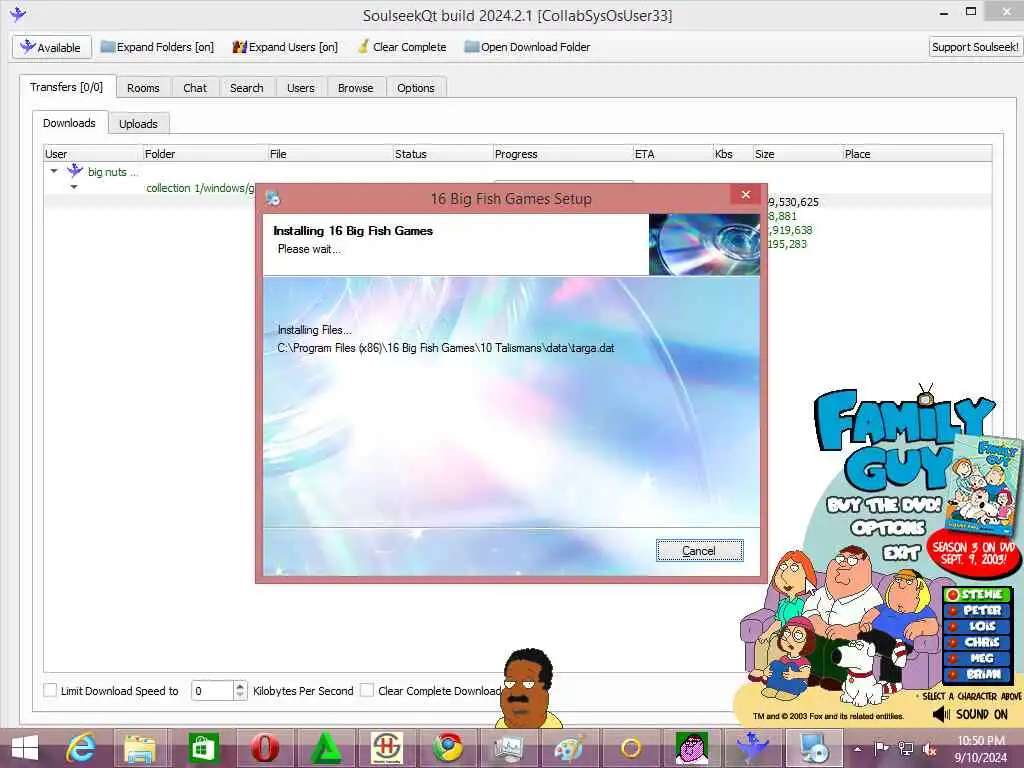
Task: Sort by the File column header
Action: [x=330, y=154]
